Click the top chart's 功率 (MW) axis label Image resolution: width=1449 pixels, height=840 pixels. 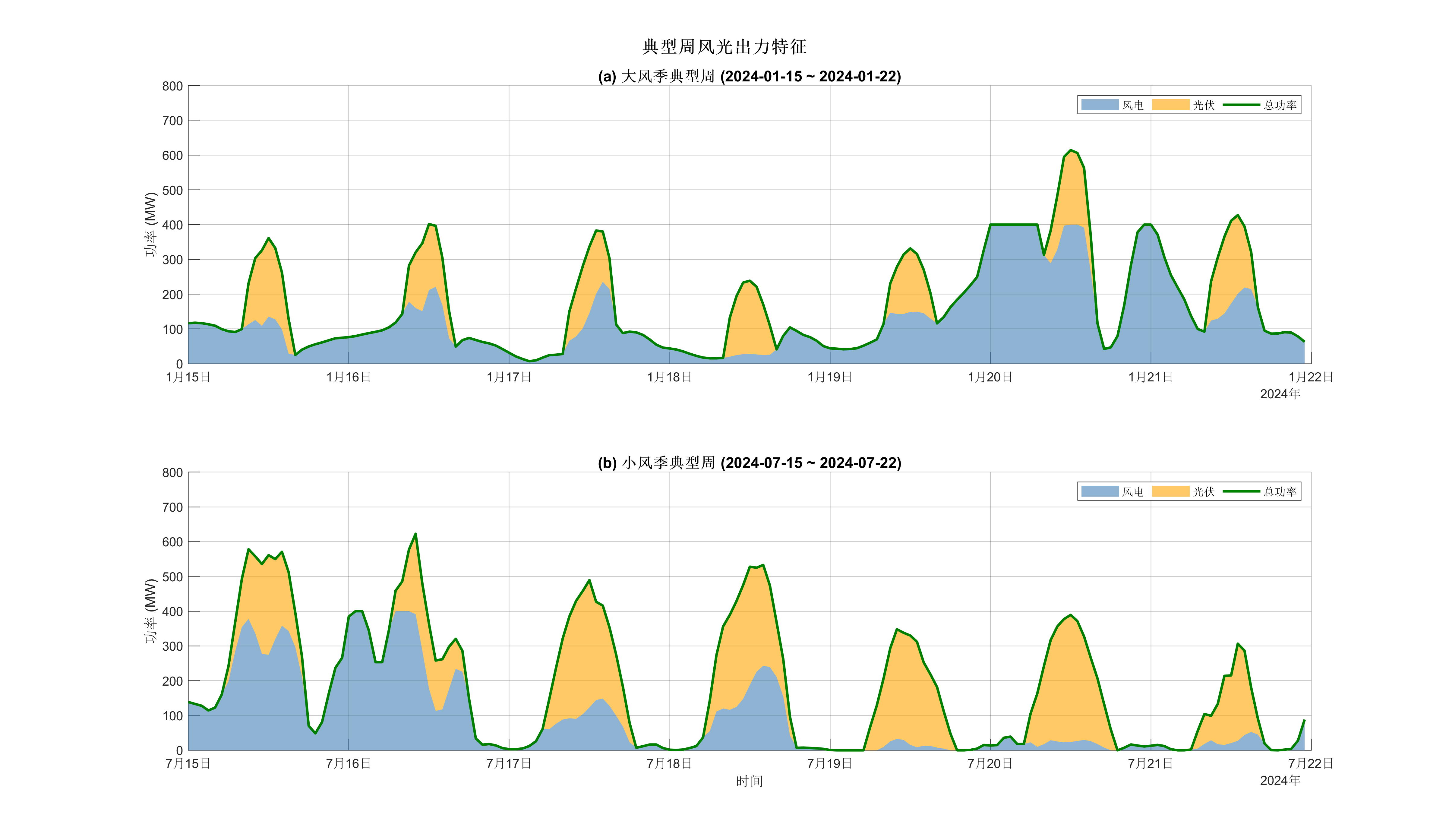point(151,224)
